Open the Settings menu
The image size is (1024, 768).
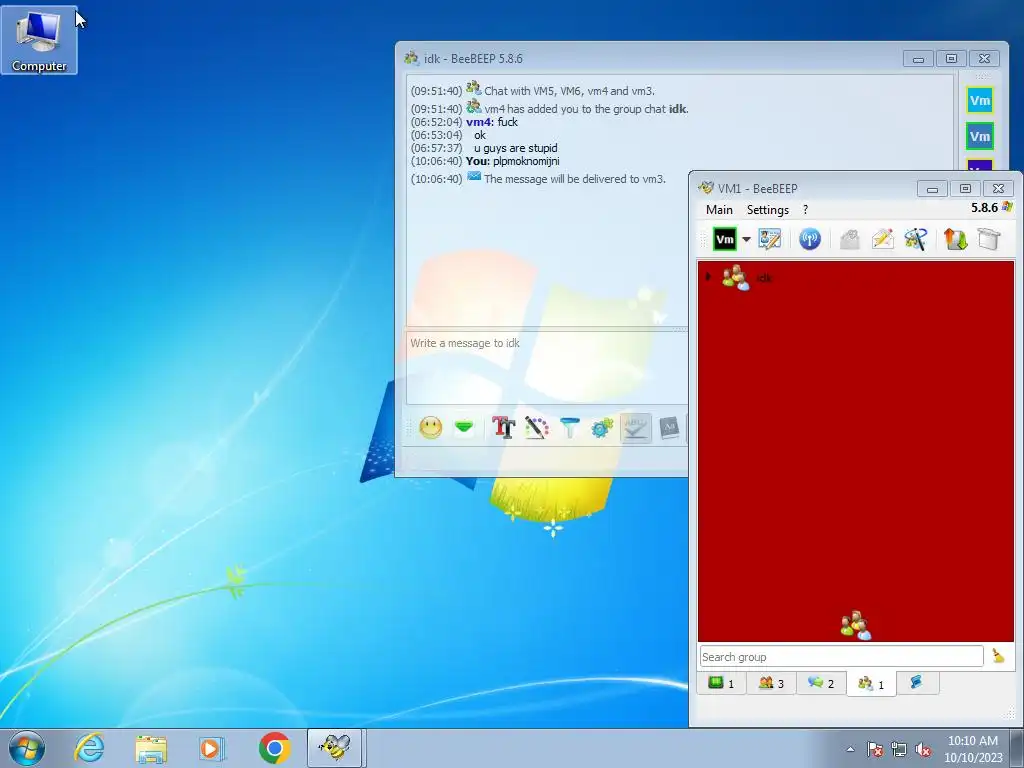[x=767, y=210]
